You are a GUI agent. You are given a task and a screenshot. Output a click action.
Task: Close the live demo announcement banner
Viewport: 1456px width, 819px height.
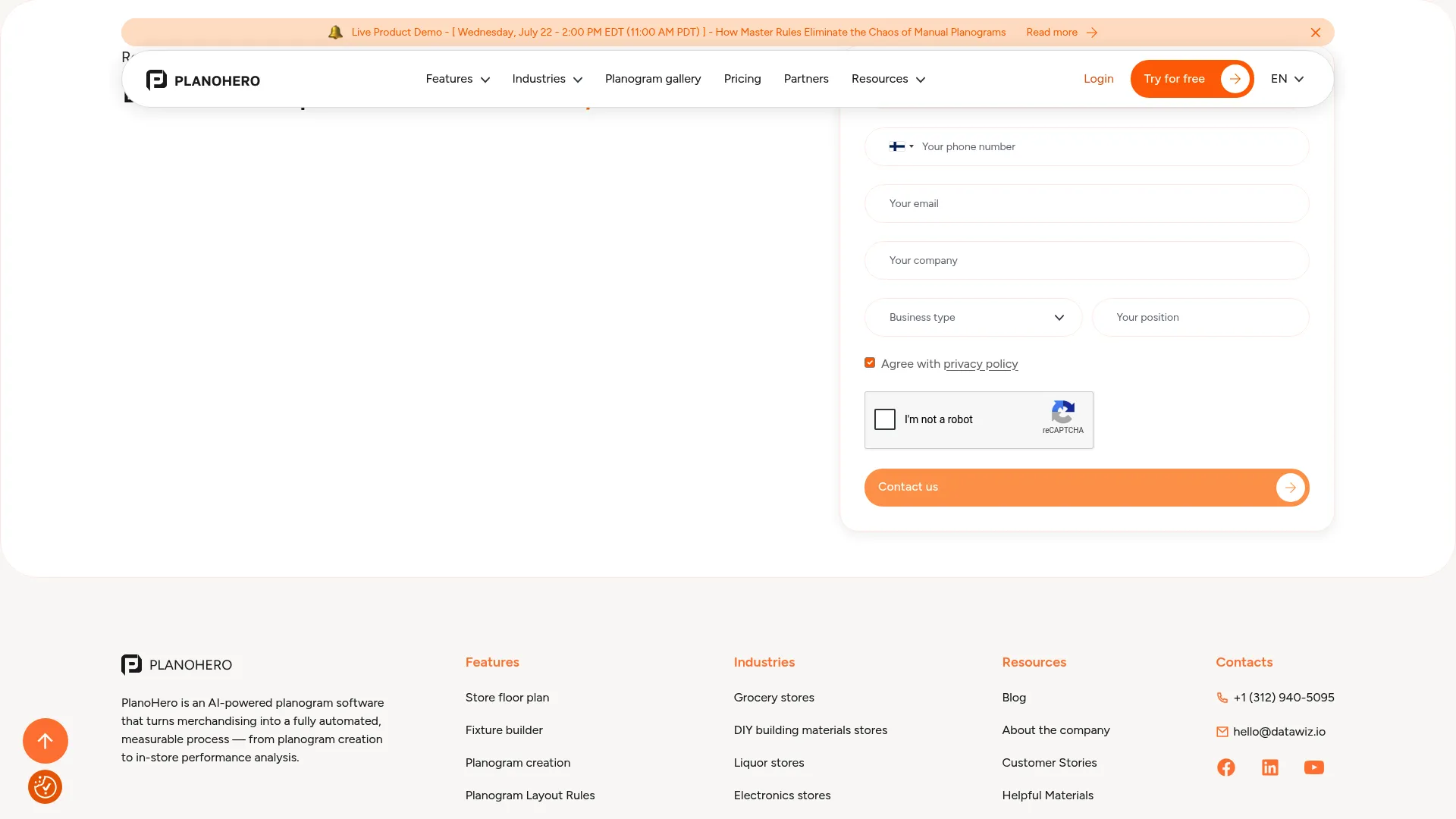point(1316,33)
